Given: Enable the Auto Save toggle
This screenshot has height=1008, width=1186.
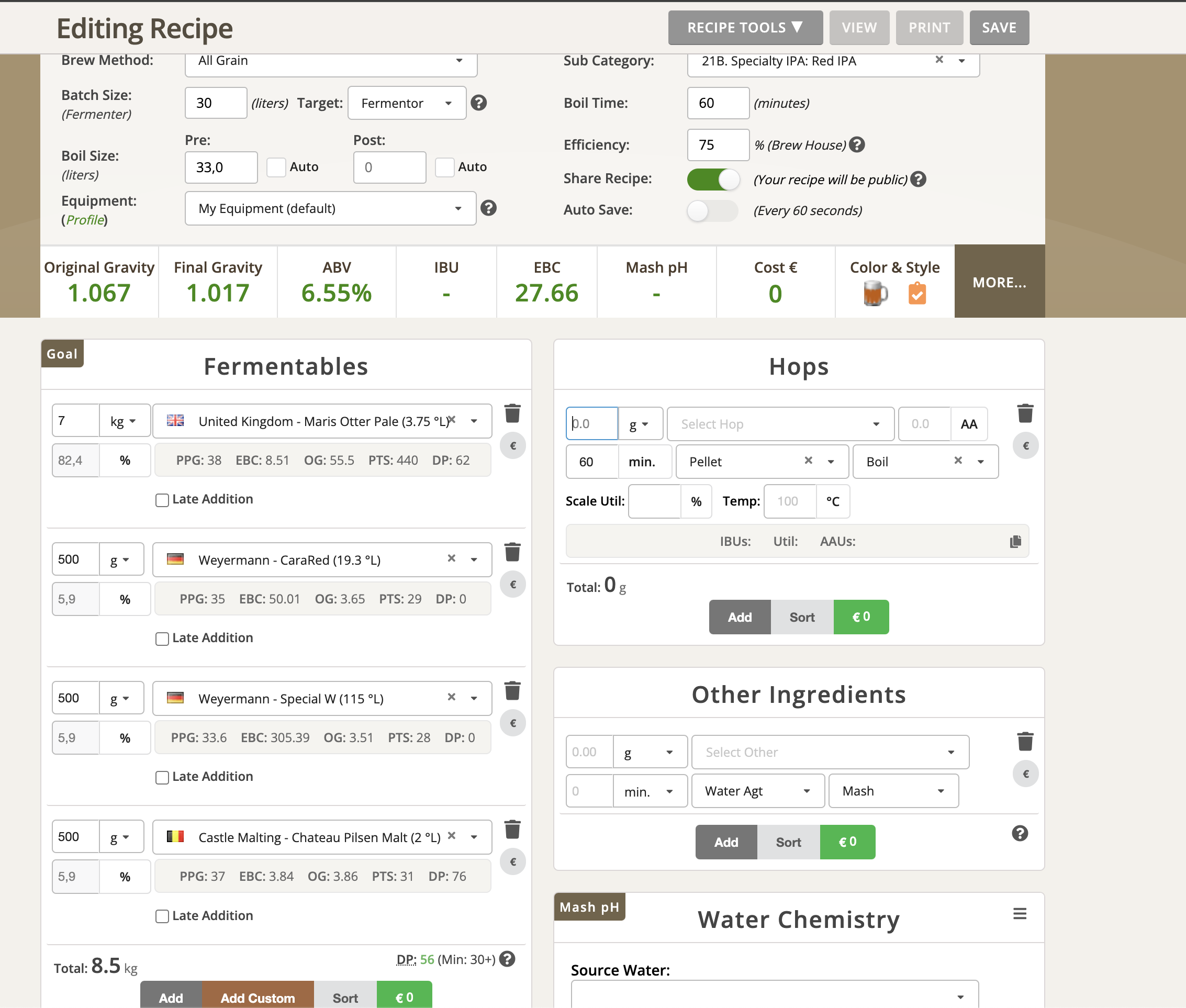Looking at the screenshot, I should [x=713, y=210].
